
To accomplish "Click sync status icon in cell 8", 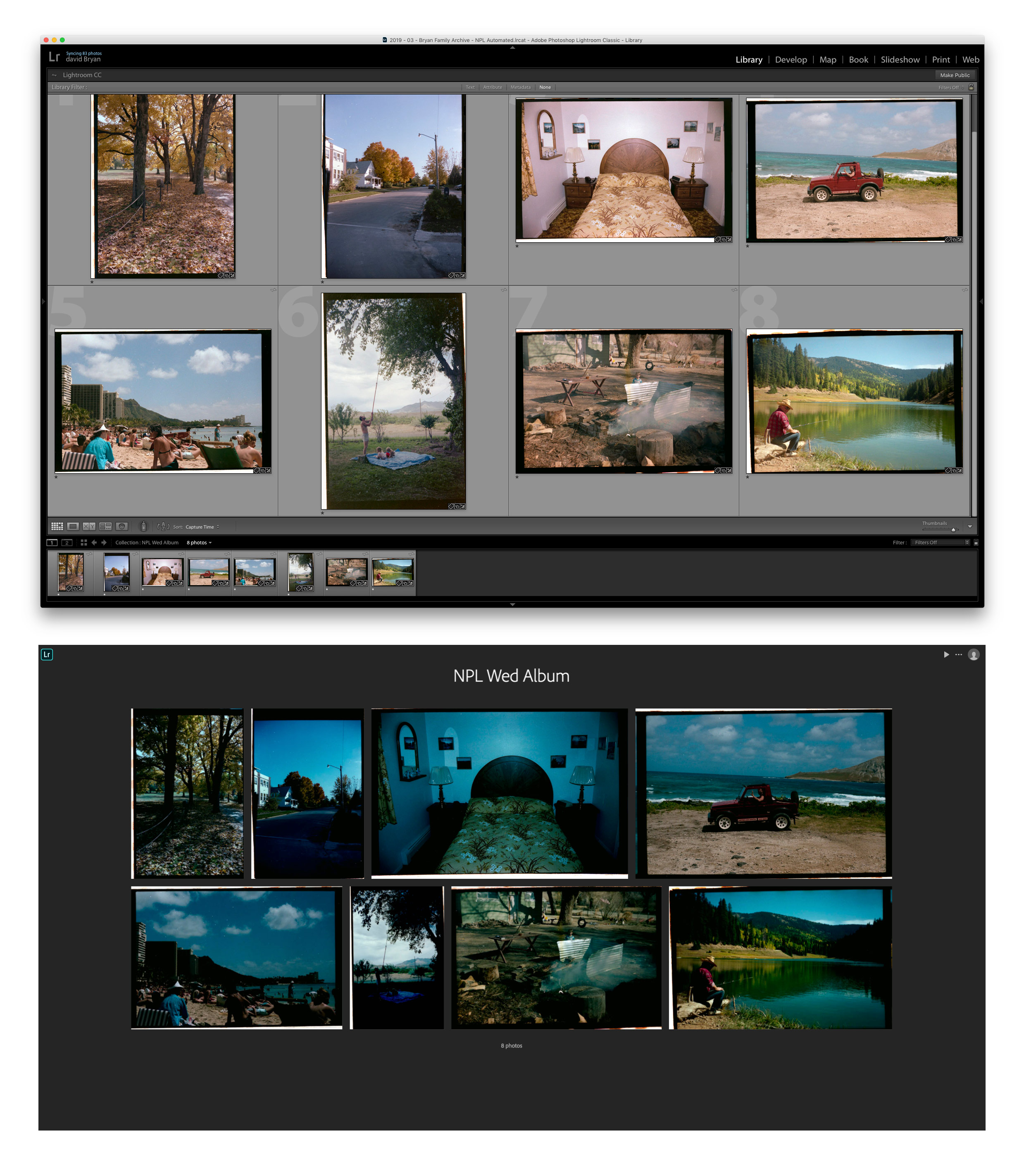I will coord(964,291).
